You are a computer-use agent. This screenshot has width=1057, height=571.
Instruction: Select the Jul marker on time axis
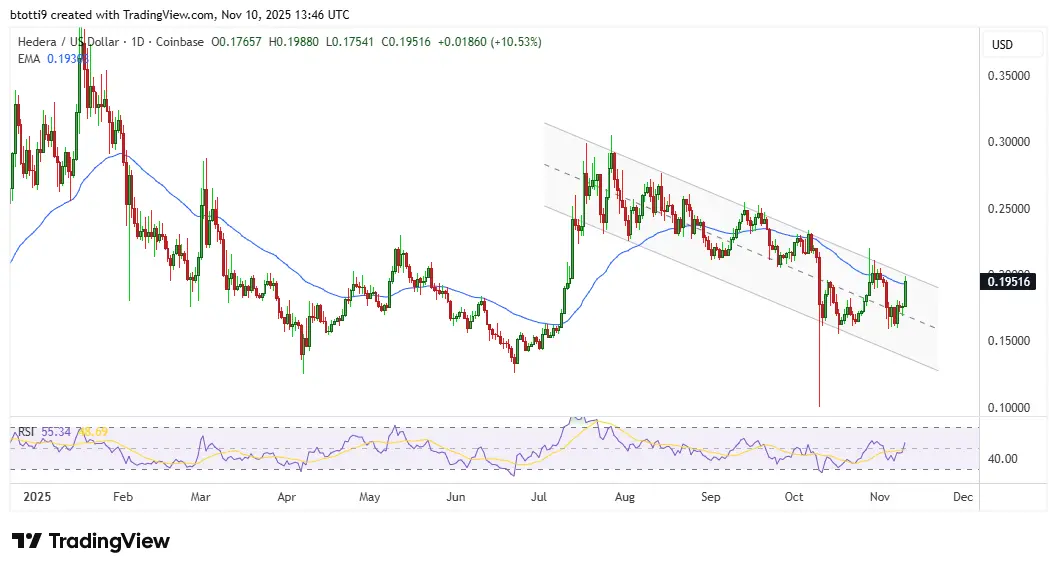click(539, 497)
